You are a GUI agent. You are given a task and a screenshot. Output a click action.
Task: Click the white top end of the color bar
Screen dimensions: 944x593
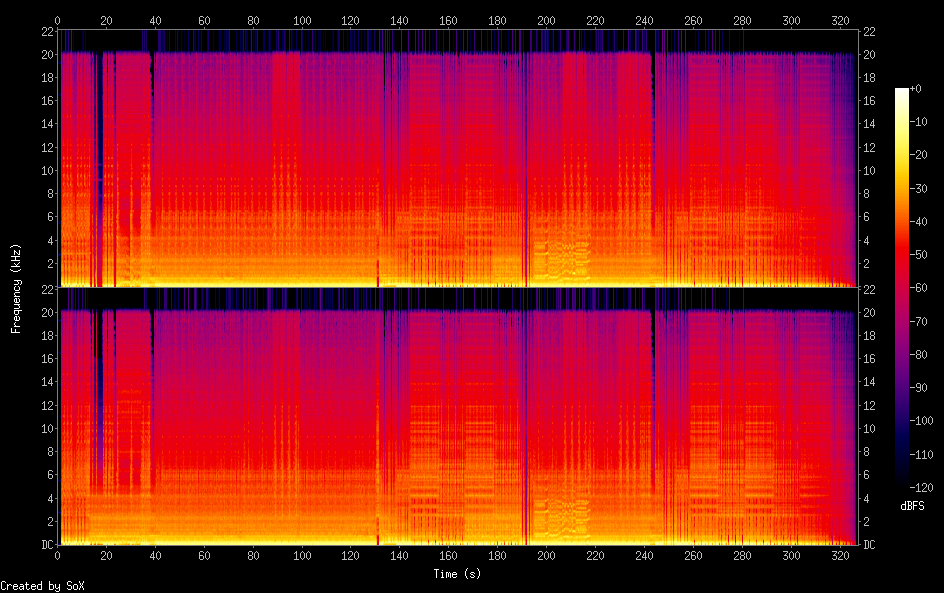point(902,92)
